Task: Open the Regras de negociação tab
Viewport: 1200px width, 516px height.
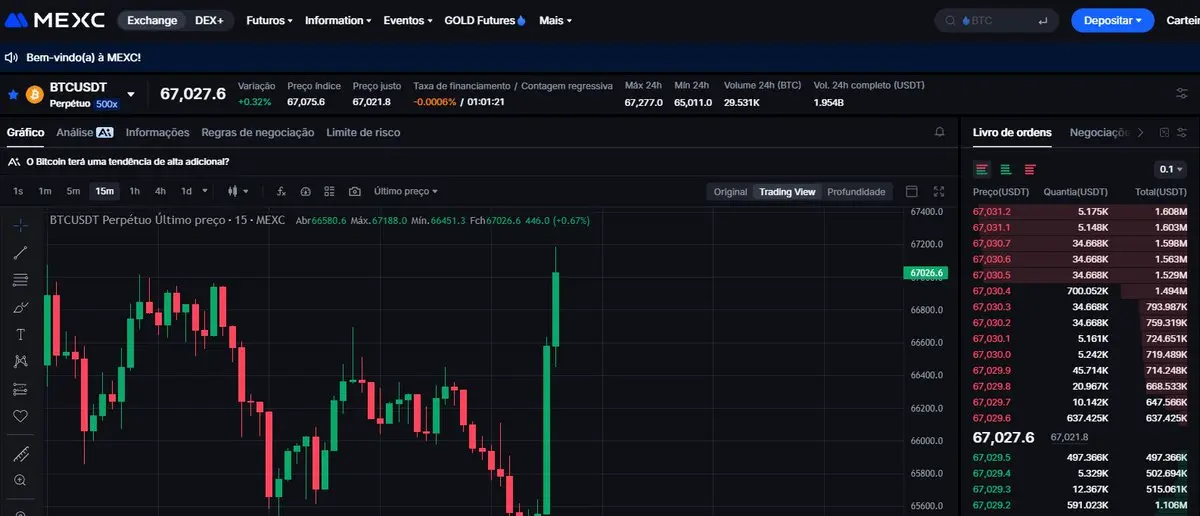Action: pyautogui.click(x=258, y=132)
